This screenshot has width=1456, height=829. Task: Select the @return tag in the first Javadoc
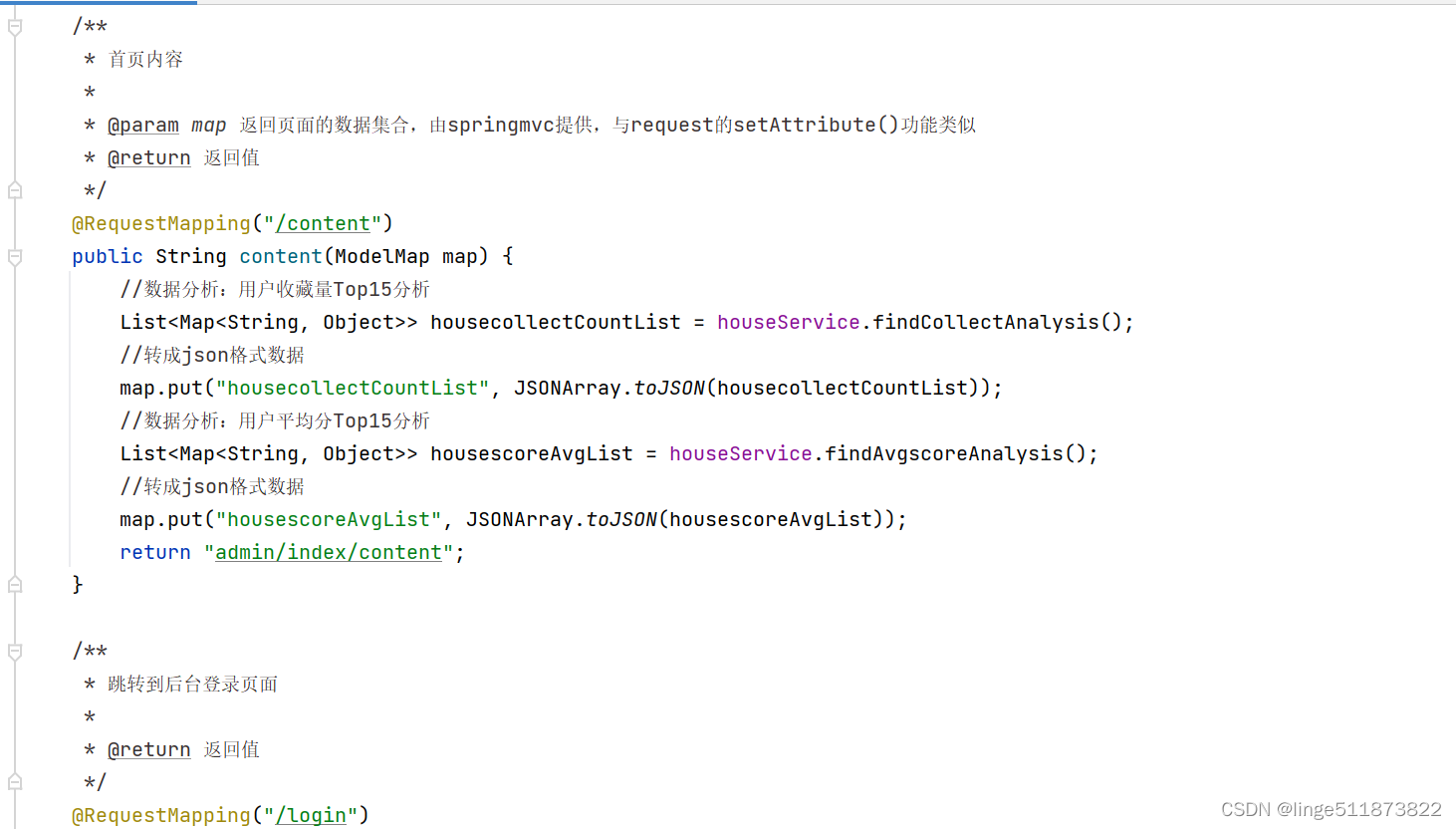click(x=149, y=158)
